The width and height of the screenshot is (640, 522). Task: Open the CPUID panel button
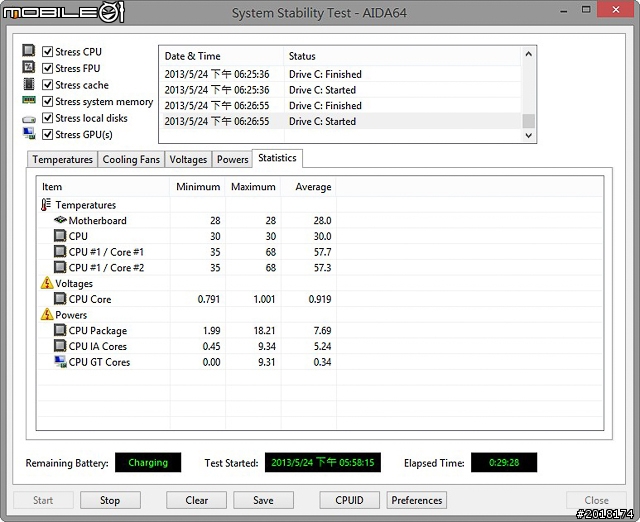coord(349,500)
